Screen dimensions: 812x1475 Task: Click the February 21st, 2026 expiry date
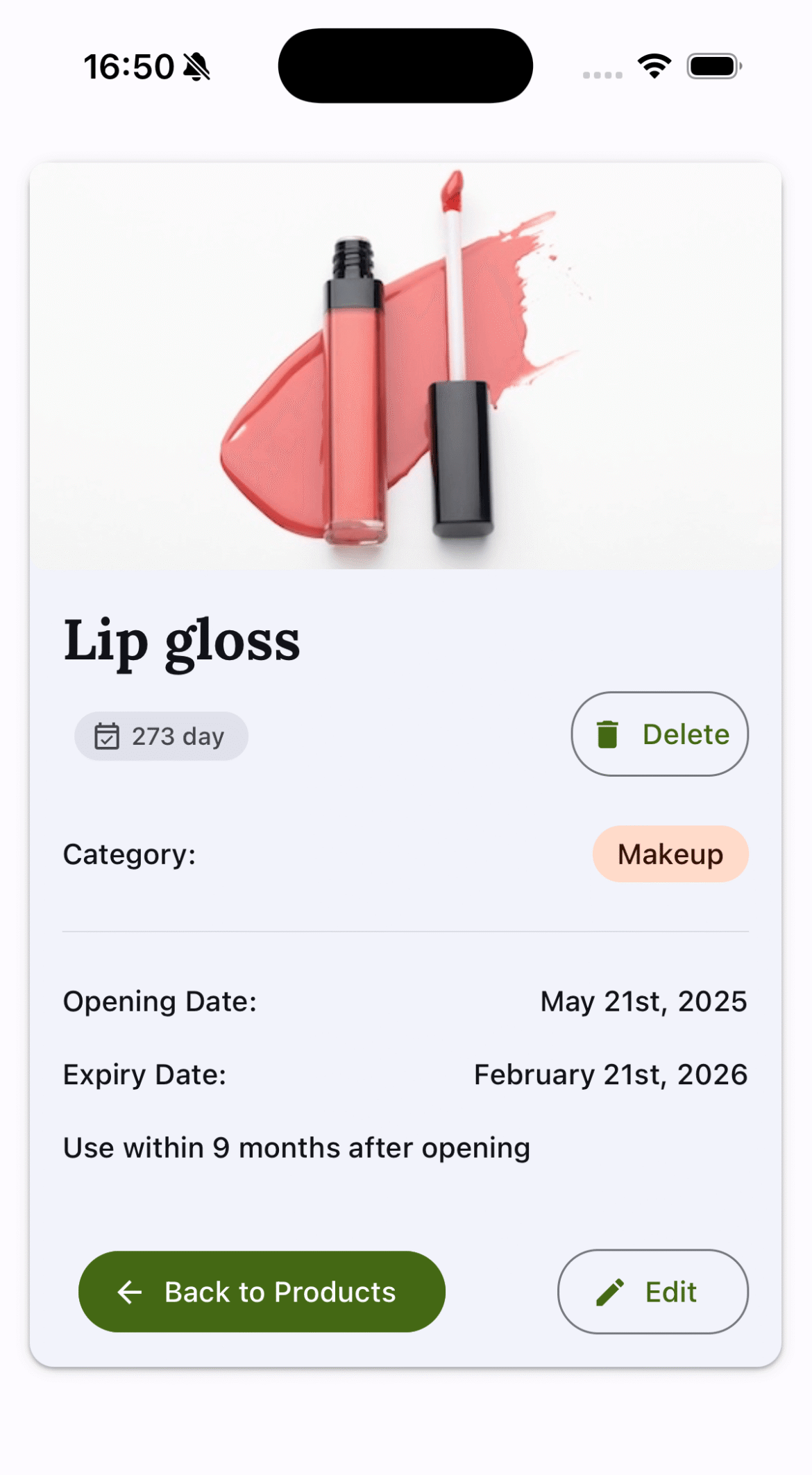click(x=610, y=1074)
